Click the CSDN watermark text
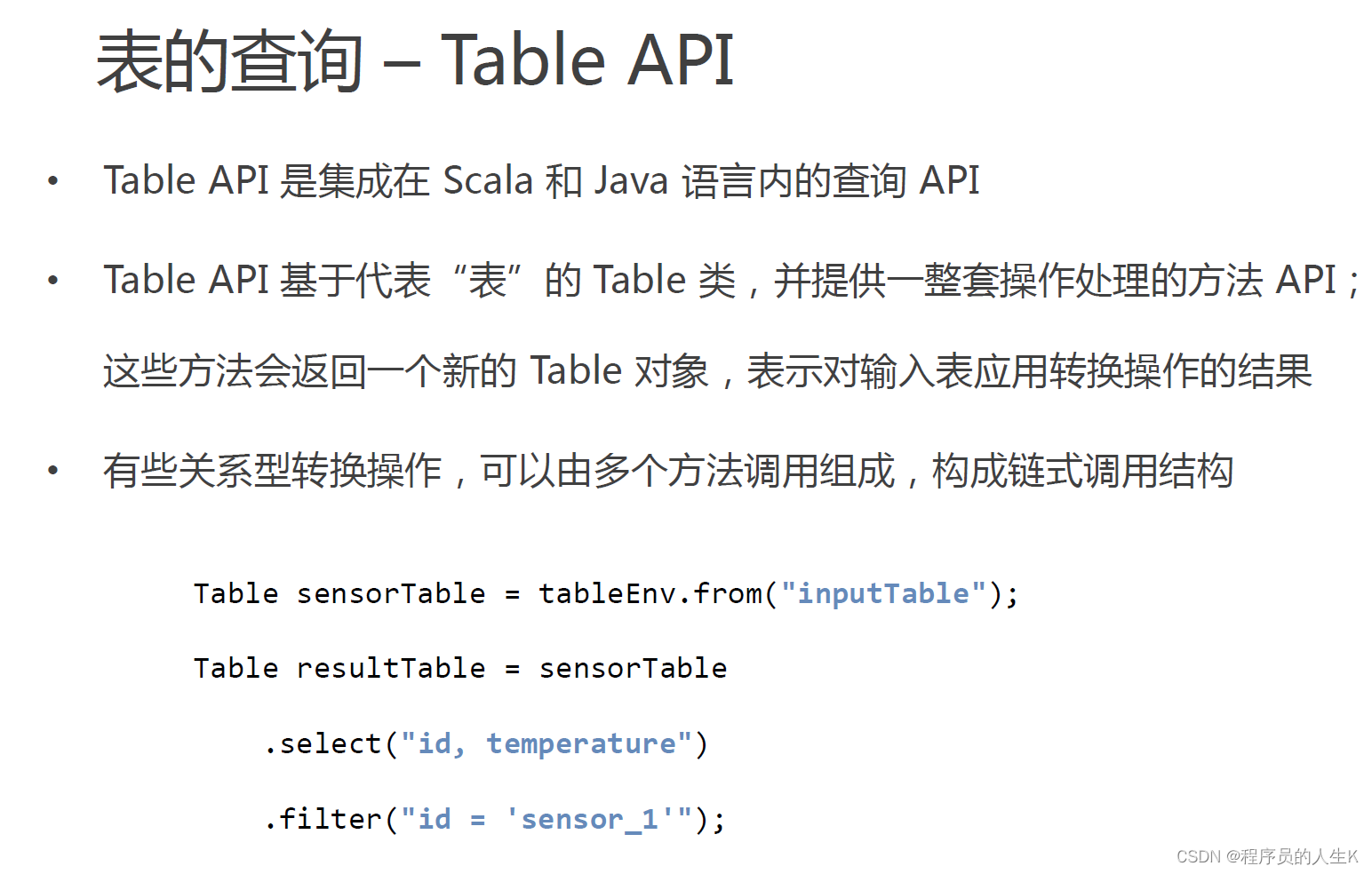 [1199, 856]
